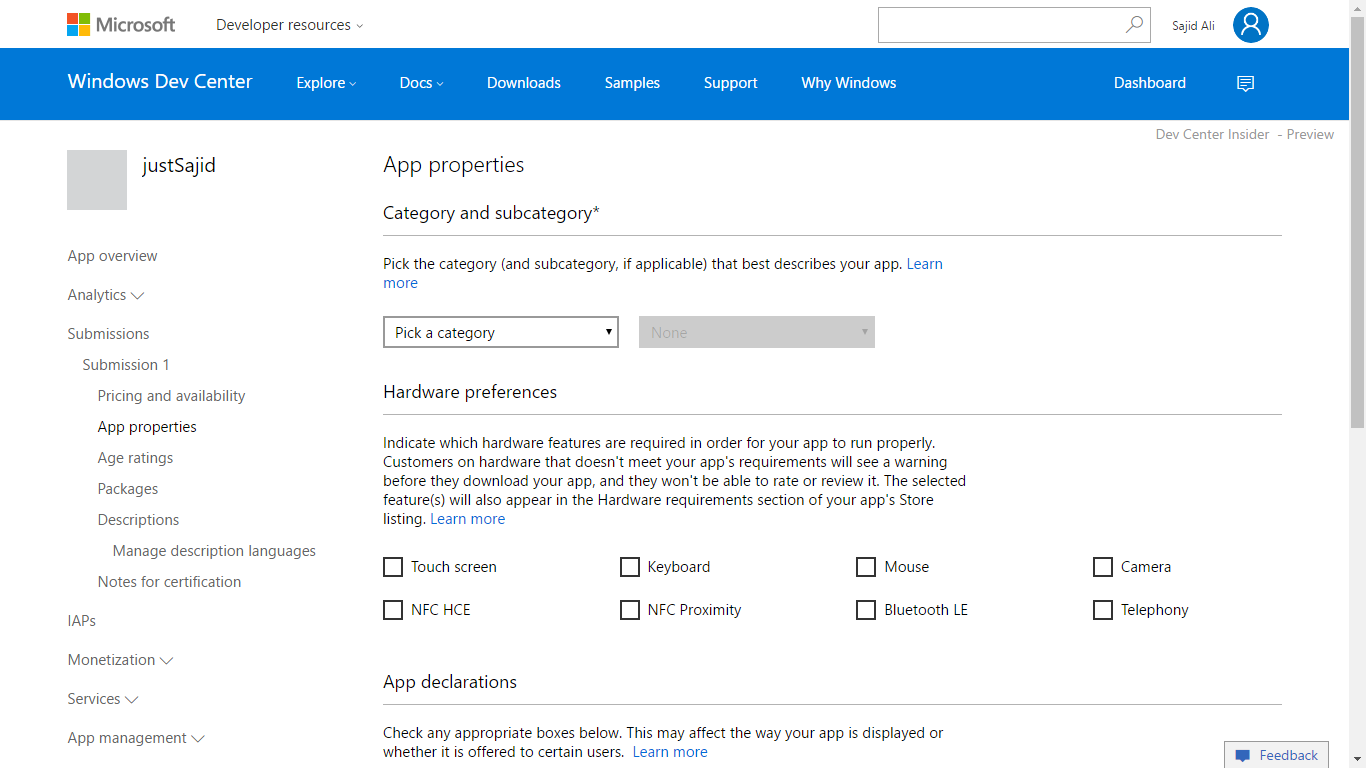Open the Pick a category dropdown
Screen dimensions: 1366x768
tap(501, 332)
